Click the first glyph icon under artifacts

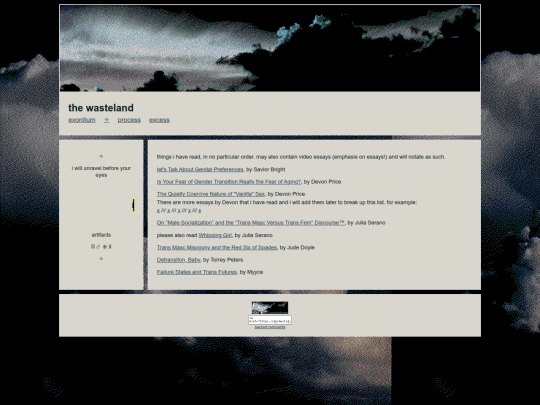tap(93, 247)
